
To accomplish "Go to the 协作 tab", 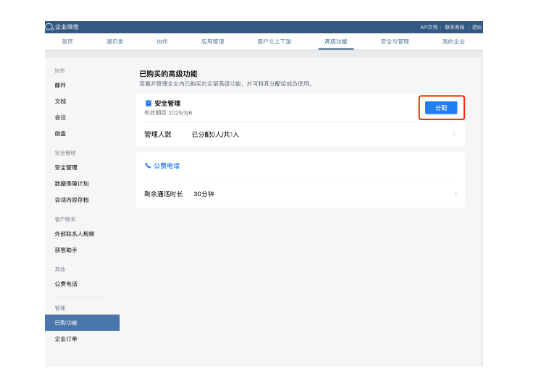I will point(162,41).
